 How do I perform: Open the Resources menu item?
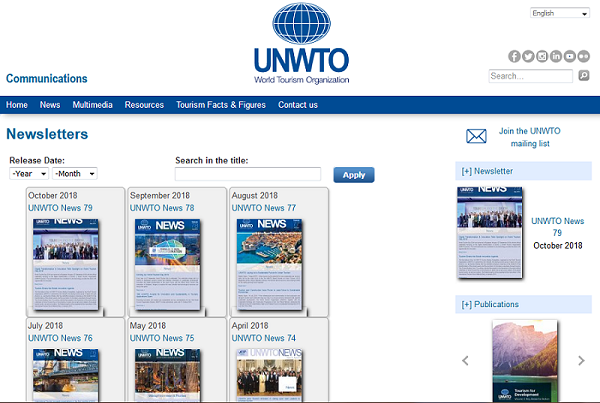pyautogui.click(x=144, y=105)
